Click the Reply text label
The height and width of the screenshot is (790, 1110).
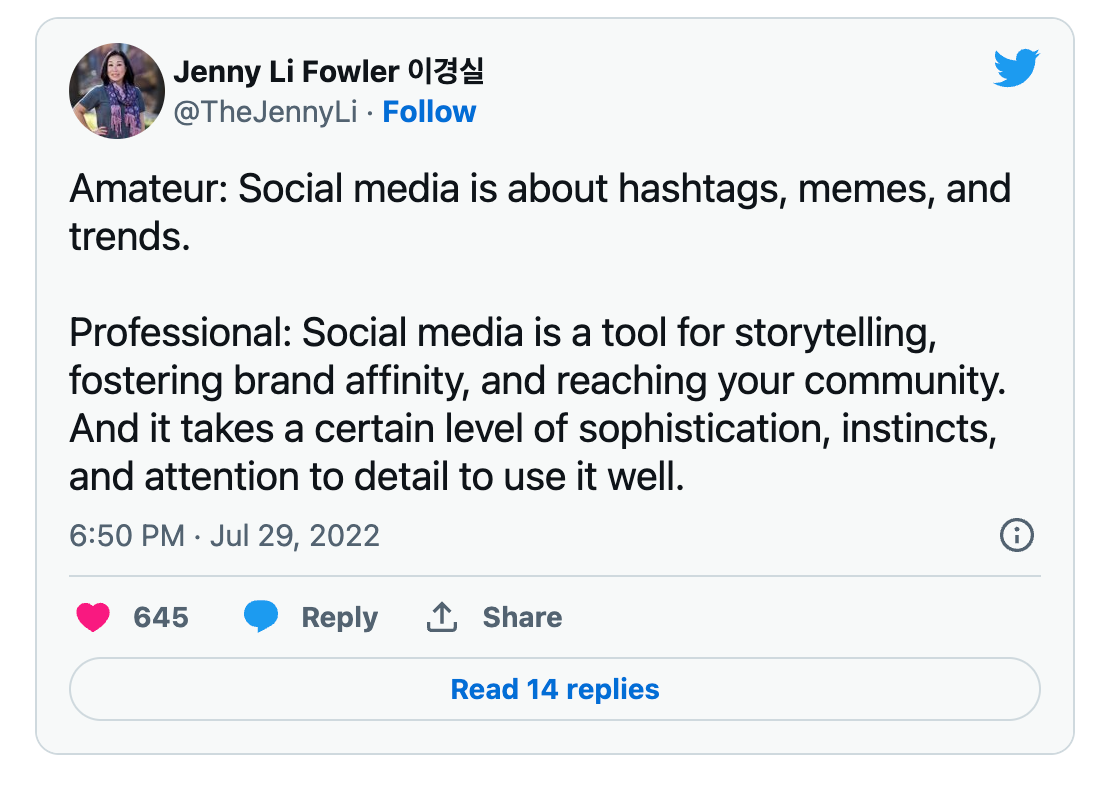[340, 617]
